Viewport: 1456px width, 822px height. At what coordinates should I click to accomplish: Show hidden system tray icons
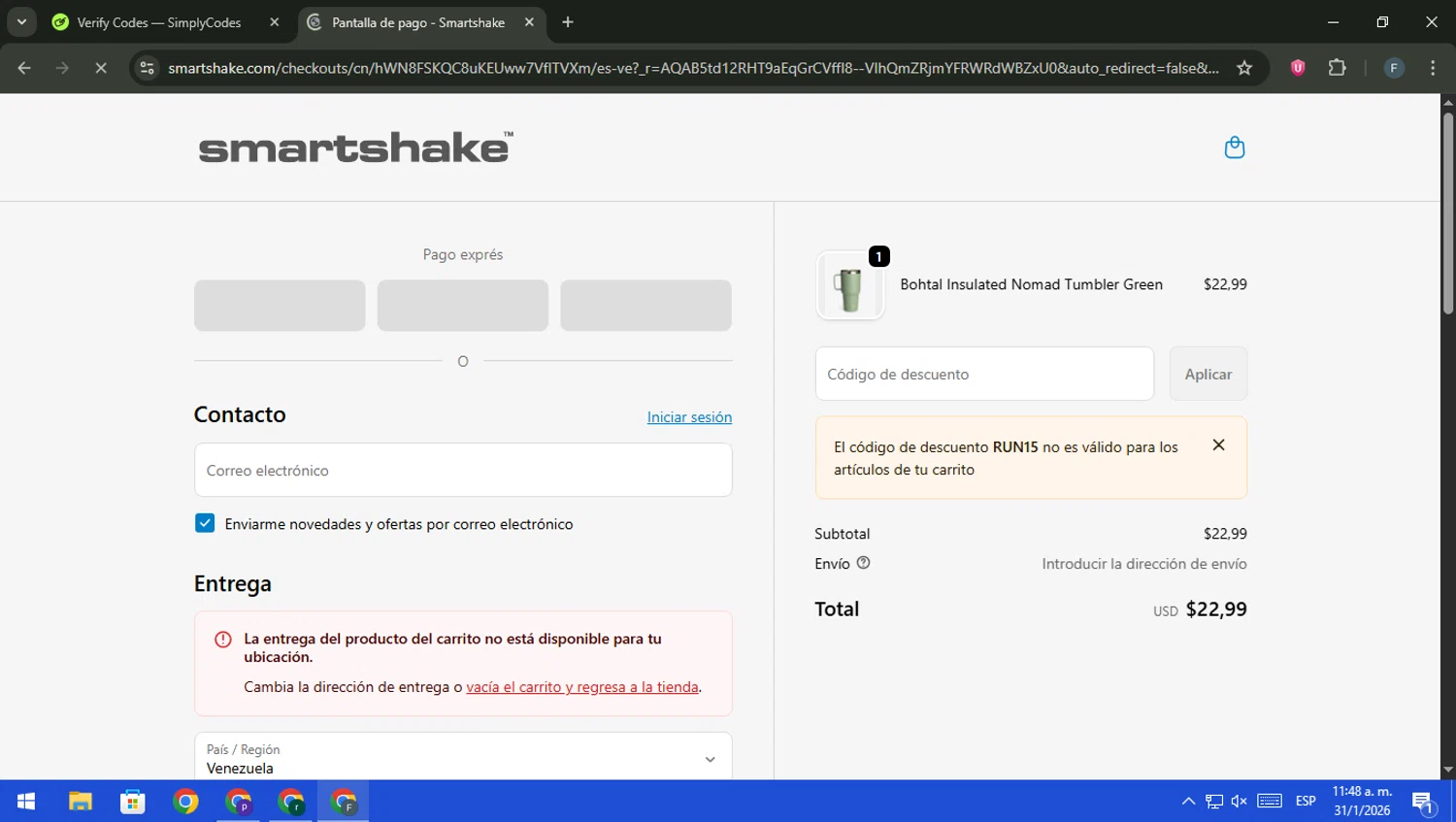coord(1188,802)
